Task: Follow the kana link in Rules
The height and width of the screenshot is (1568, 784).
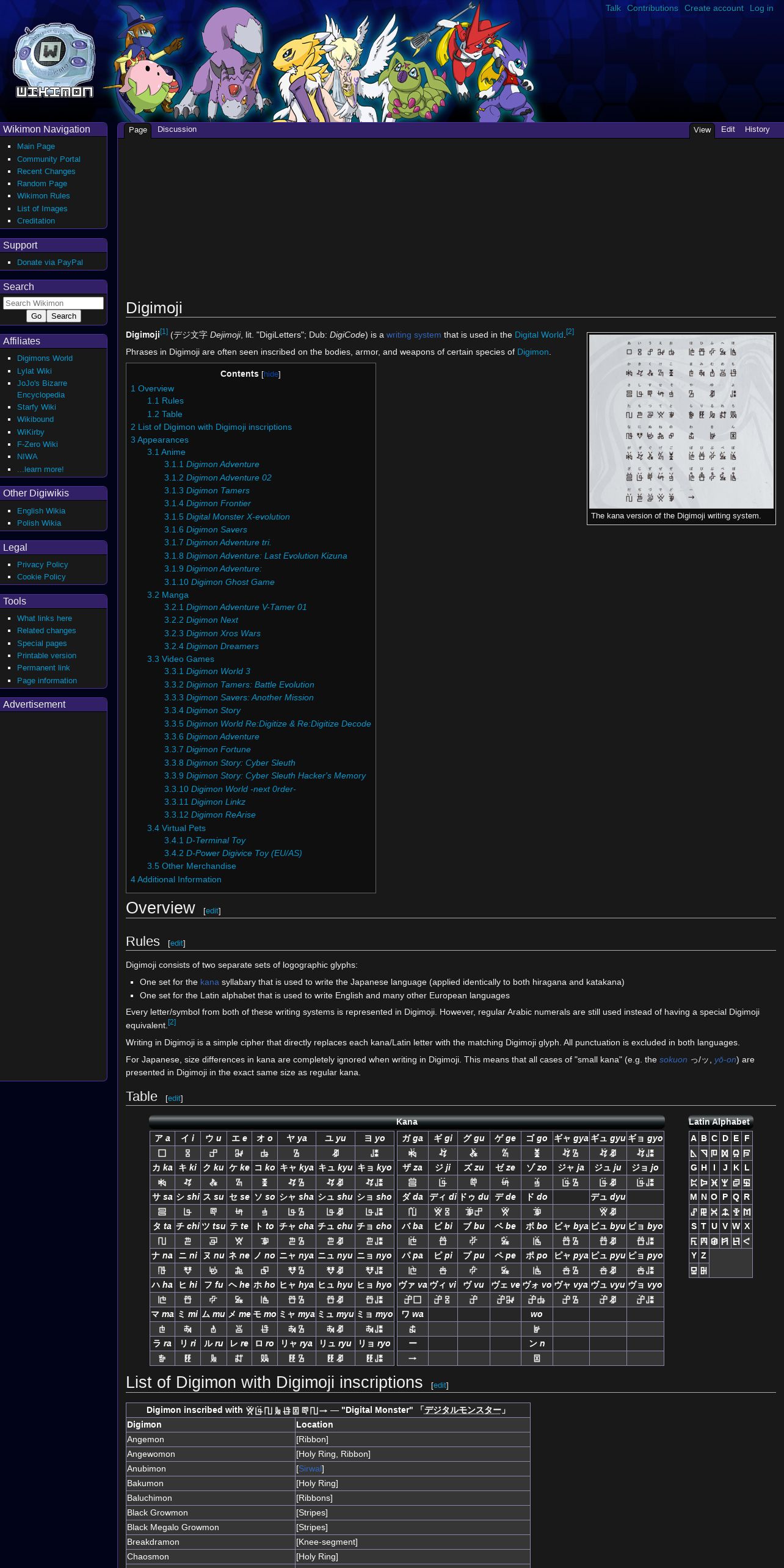Action: (209, 982)
